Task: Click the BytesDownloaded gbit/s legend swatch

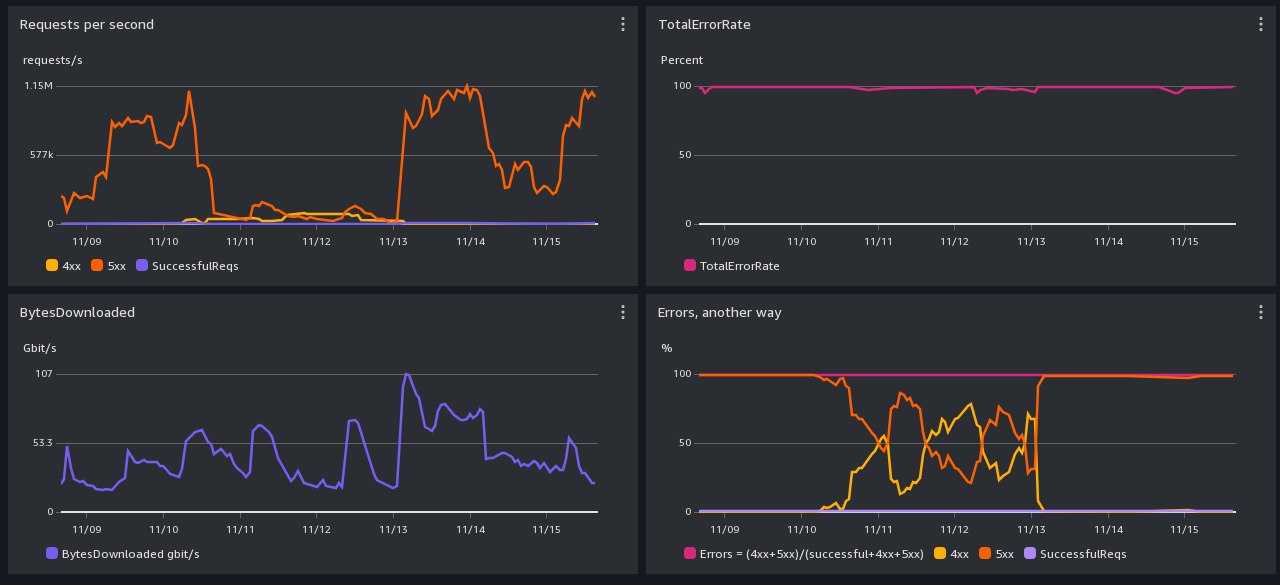Action: click(52, 554)
